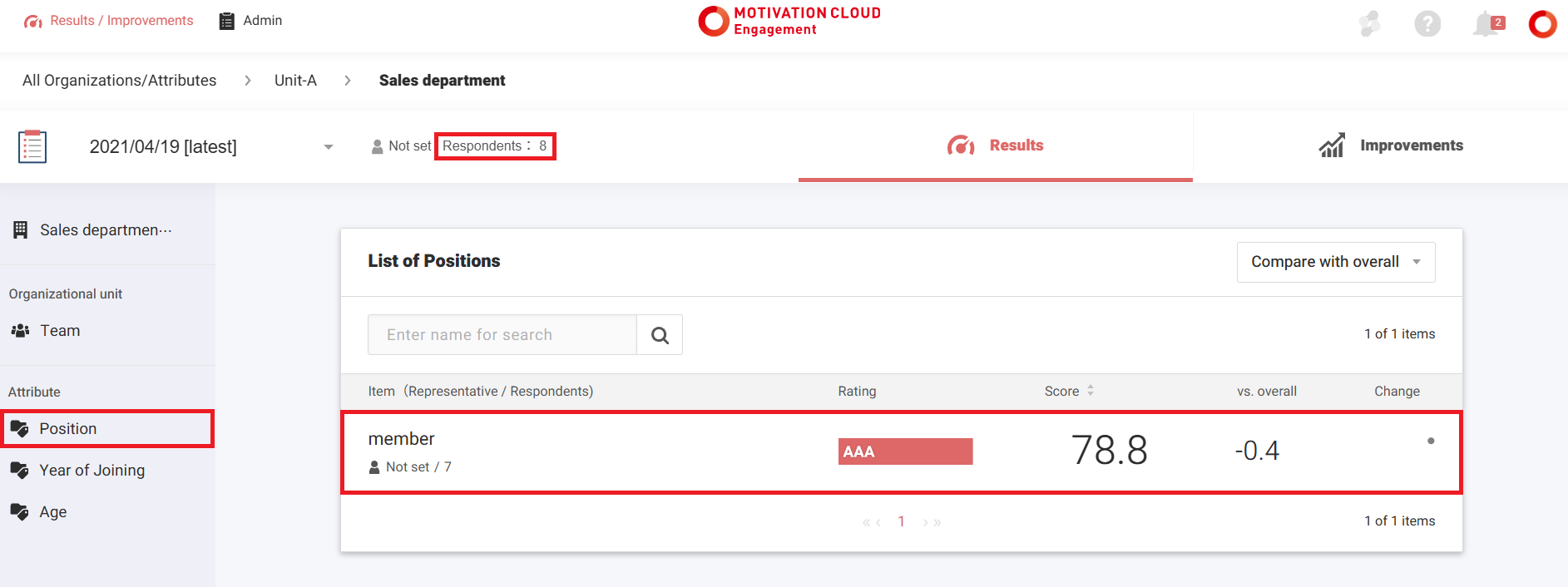
Task: Open the Admin menu
Action: pyautogui.click(x=250, y=21)
